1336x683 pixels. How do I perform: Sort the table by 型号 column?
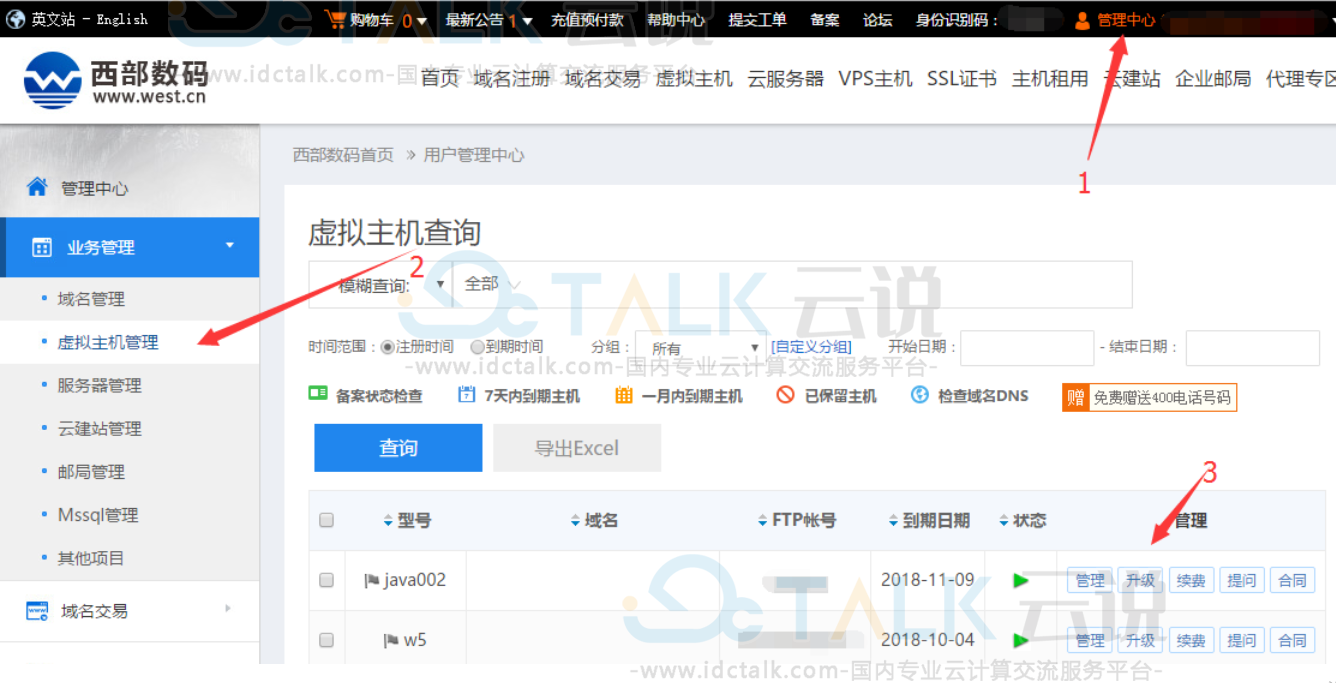coord(407,520)
